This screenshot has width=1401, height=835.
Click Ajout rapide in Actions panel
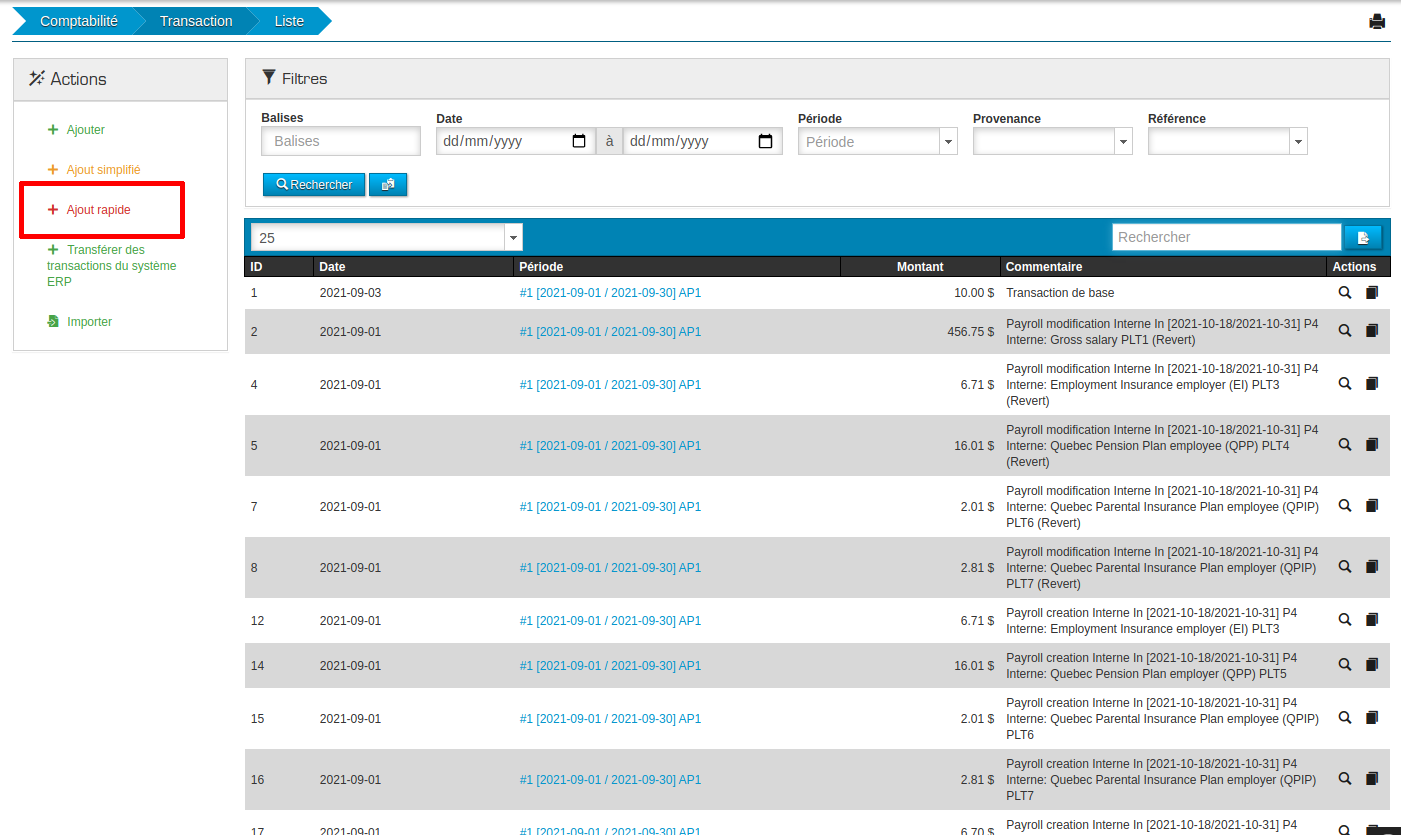[x=98, y=210]
